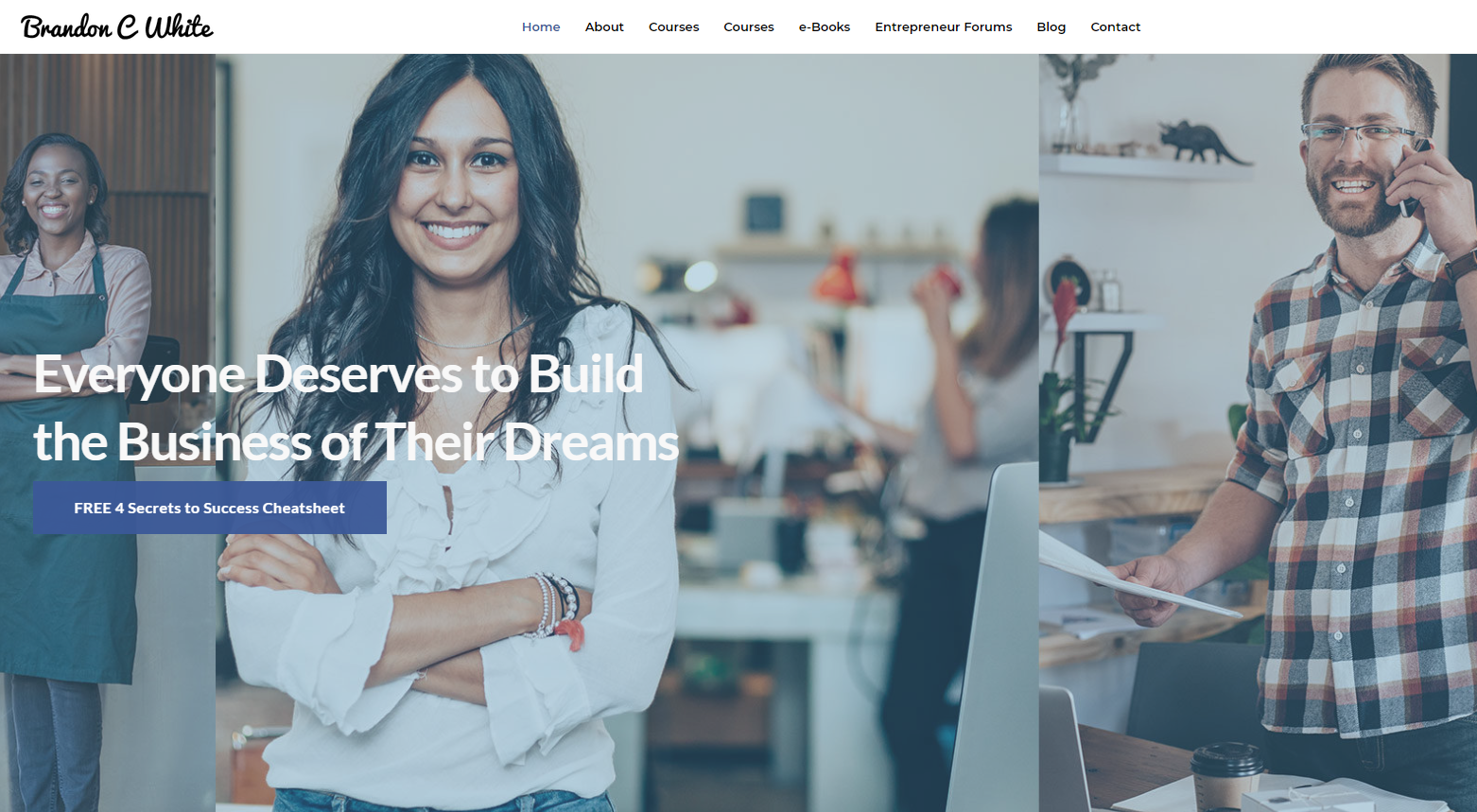Open the About menu item

[604, 26]
